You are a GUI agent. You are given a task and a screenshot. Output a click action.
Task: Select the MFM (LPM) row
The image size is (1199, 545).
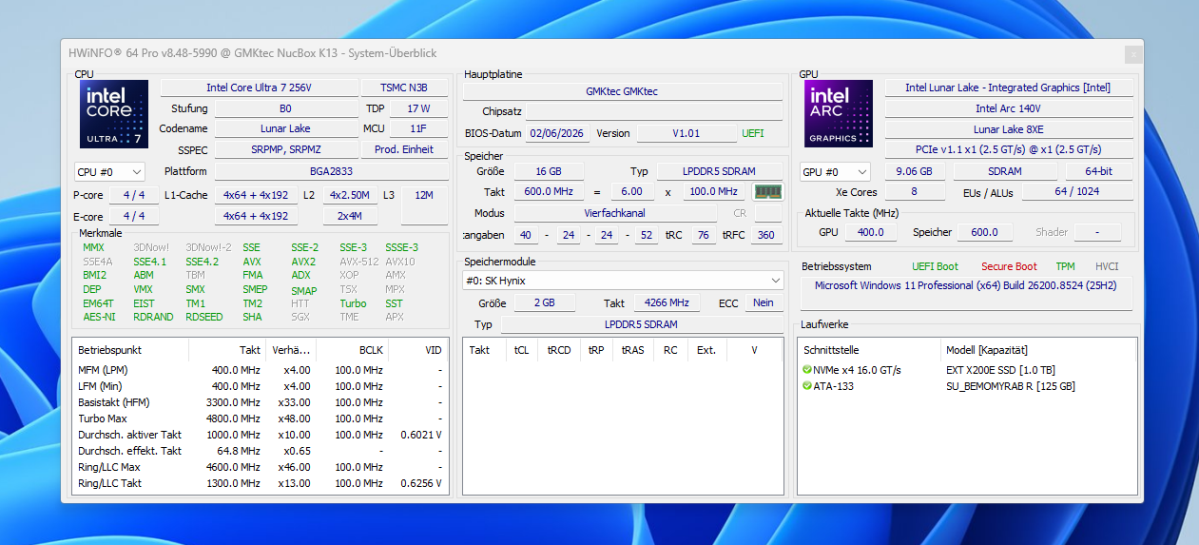pos(260,370)
